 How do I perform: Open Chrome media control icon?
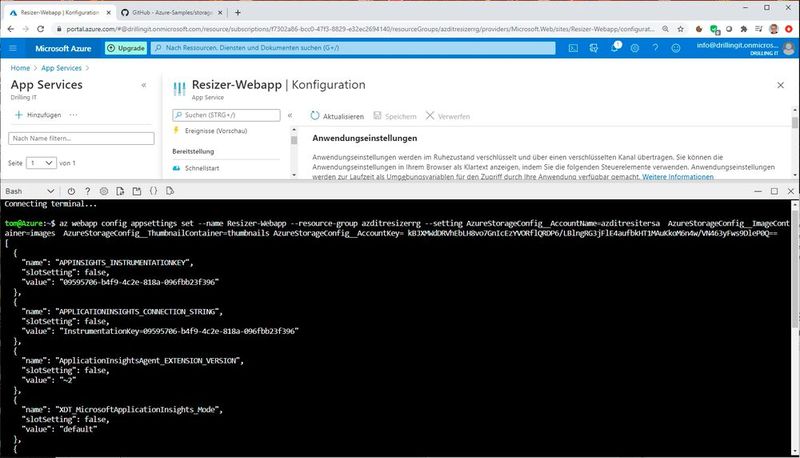759,29
